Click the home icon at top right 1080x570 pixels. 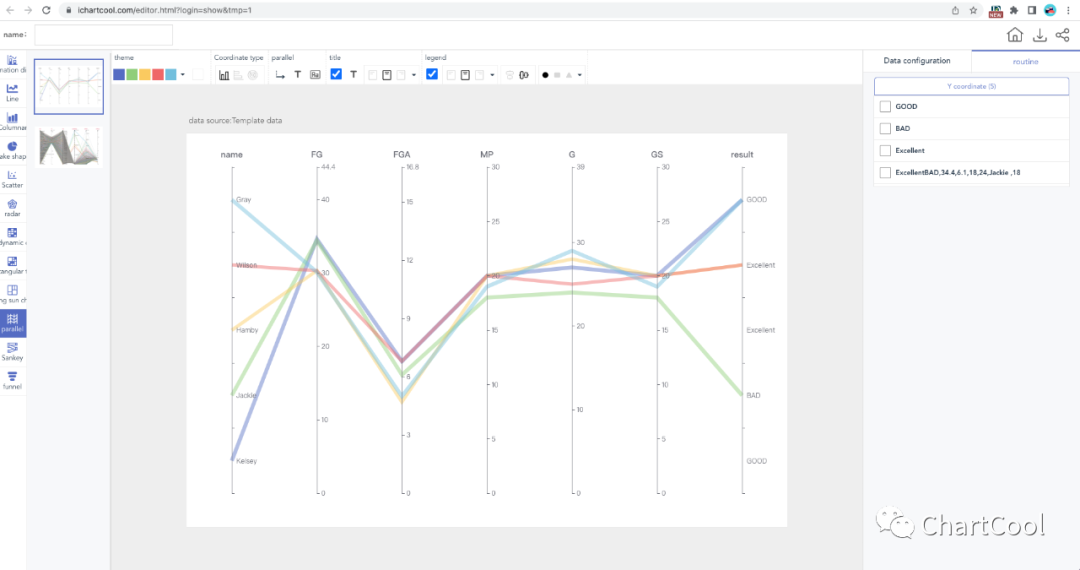click(x=1015, y=35)
